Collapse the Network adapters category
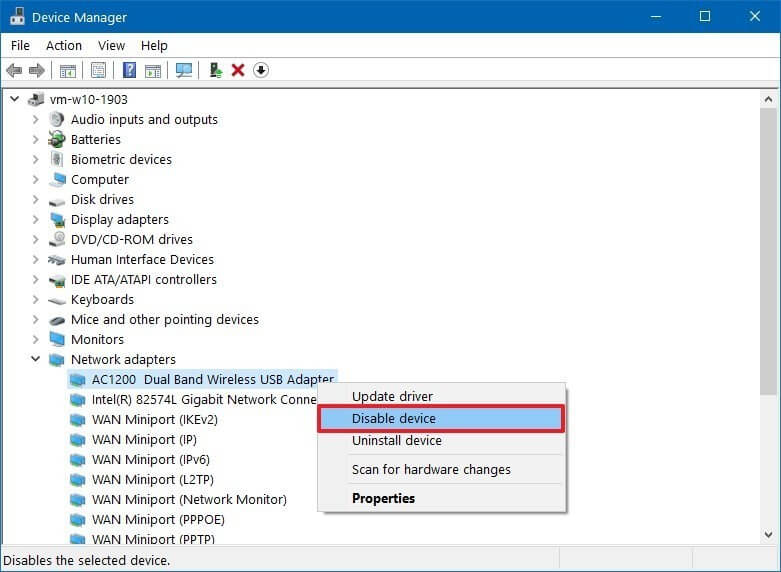781x572 pixels. coord(36,360)
